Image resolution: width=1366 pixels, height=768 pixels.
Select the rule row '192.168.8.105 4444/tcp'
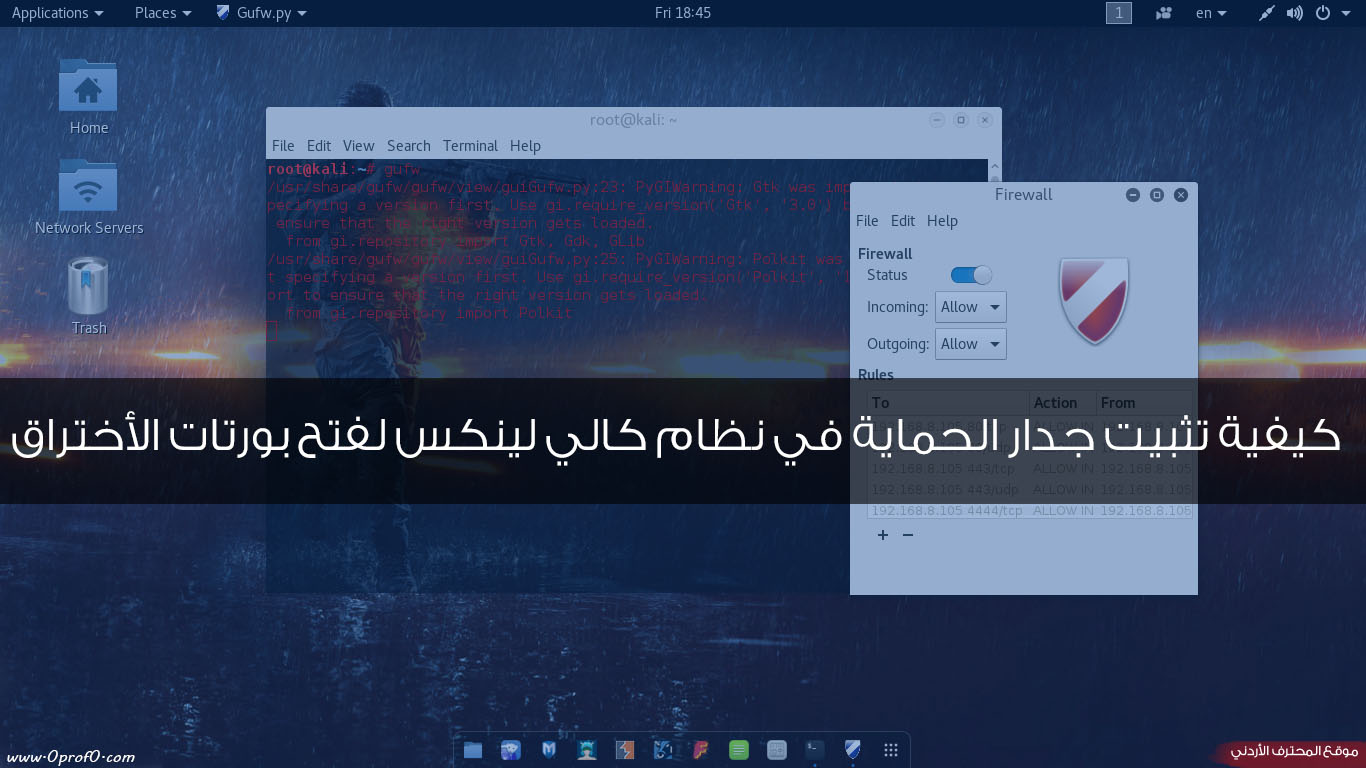pyautogui.click(x=1030, y=511)
